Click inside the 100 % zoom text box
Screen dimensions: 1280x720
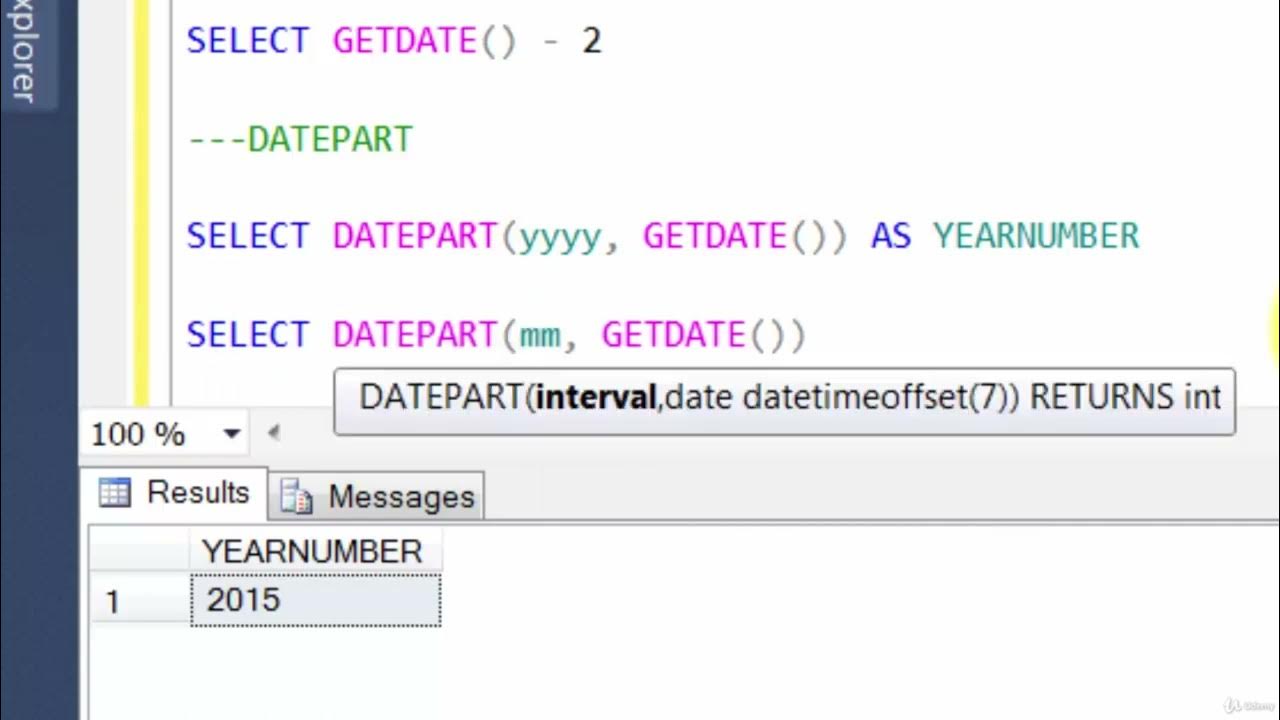(x=138, y=434)
